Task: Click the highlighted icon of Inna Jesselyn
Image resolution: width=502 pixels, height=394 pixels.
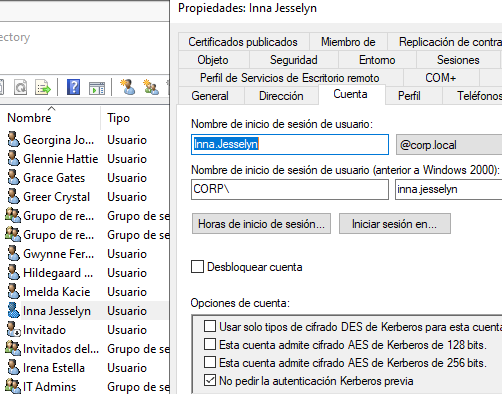Action: coord(13,310)
